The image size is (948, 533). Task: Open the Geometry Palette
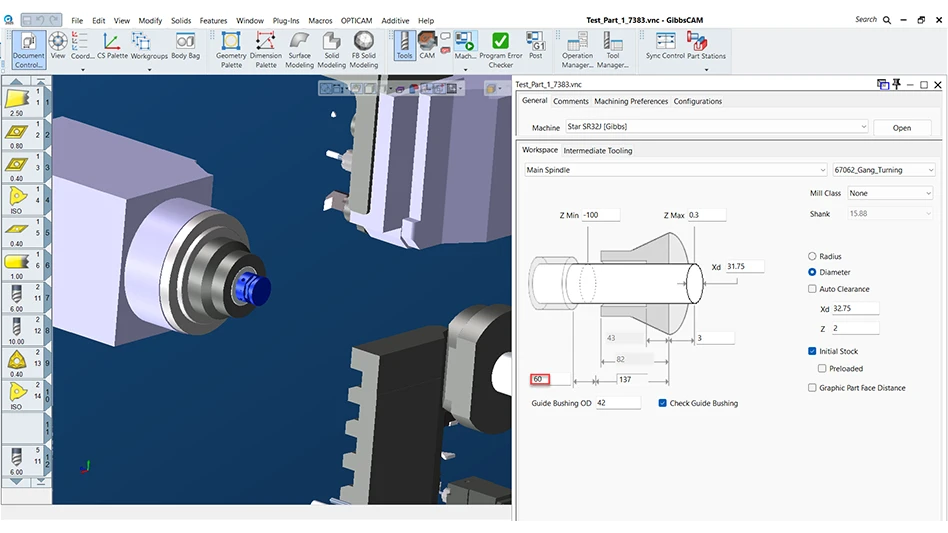[x=231, y=50]
